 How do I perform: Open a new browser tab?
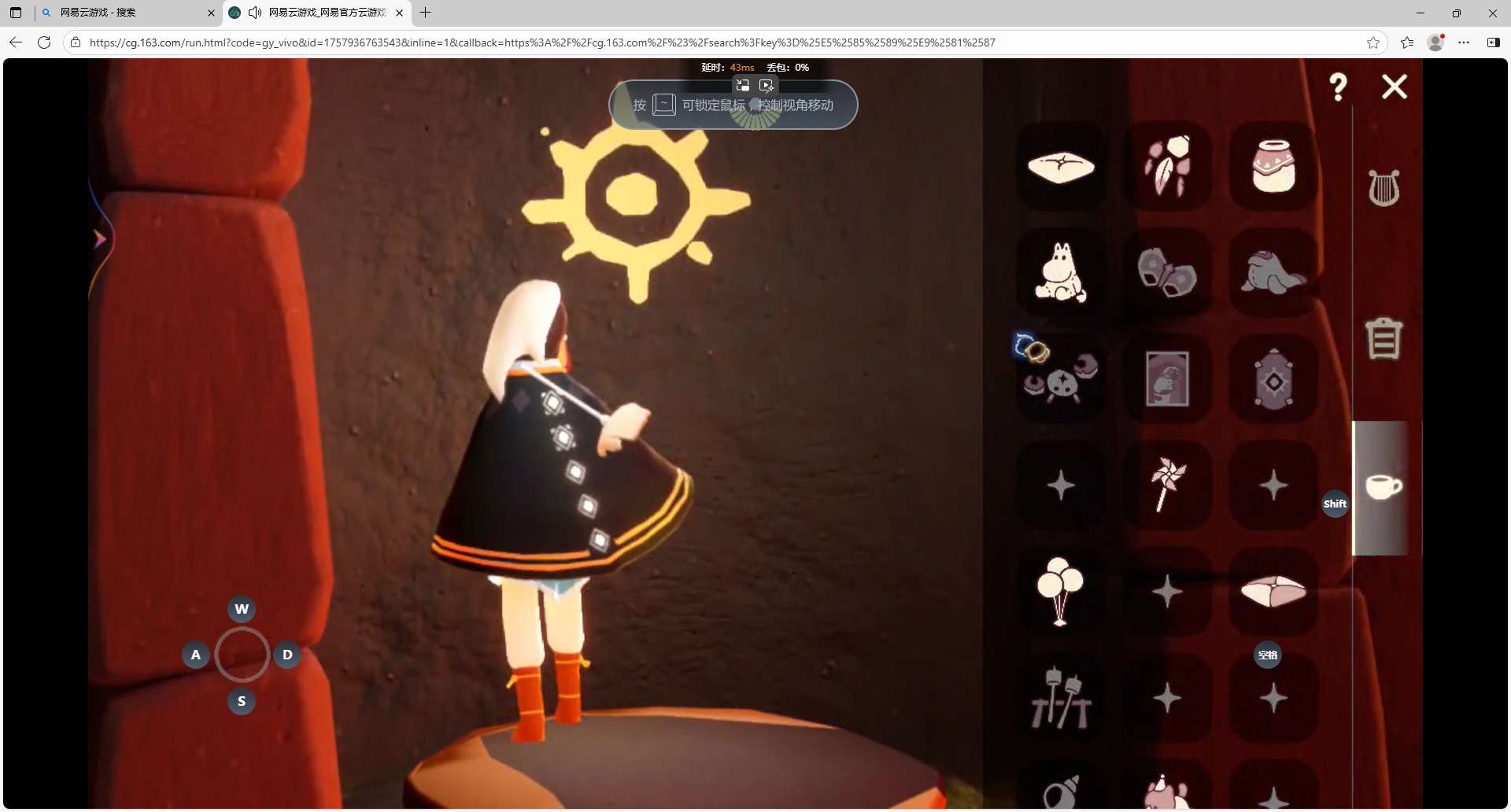click(x=426, y=13)
